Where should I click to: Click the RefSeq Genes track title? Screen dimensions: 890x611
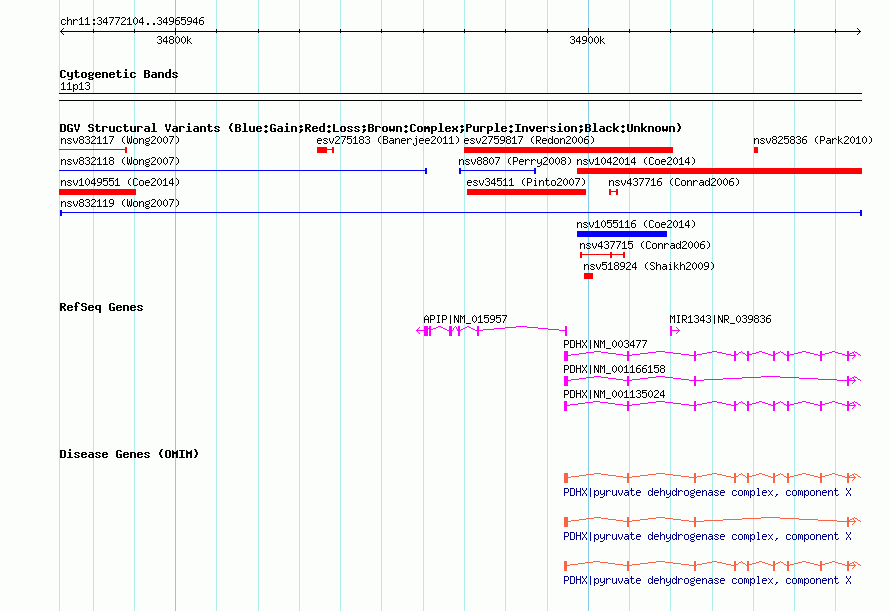click(101, 307)
